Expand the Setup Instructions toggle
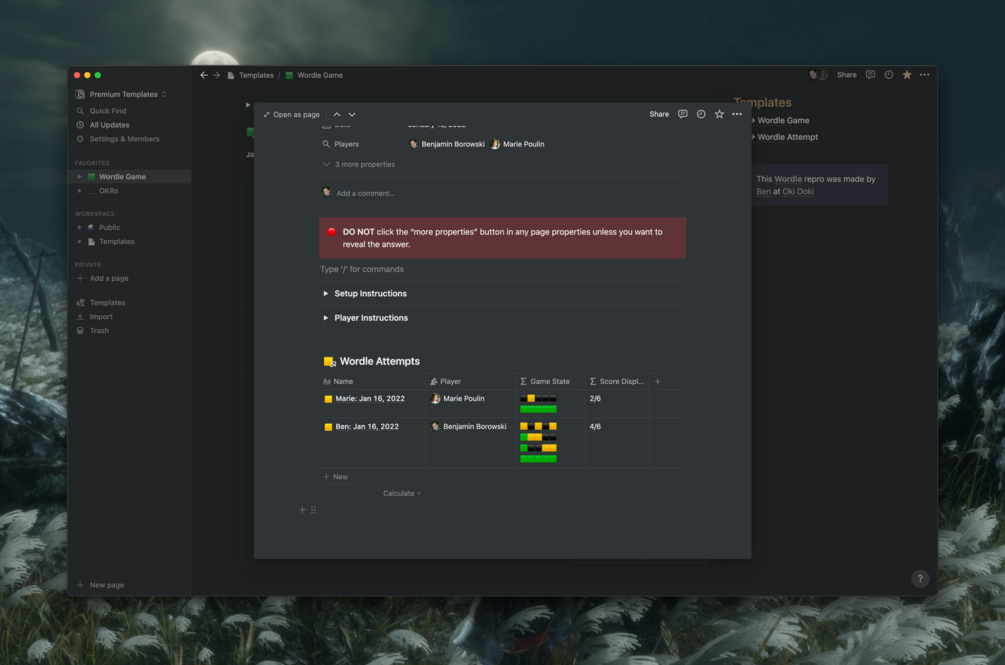 [326, 293]
